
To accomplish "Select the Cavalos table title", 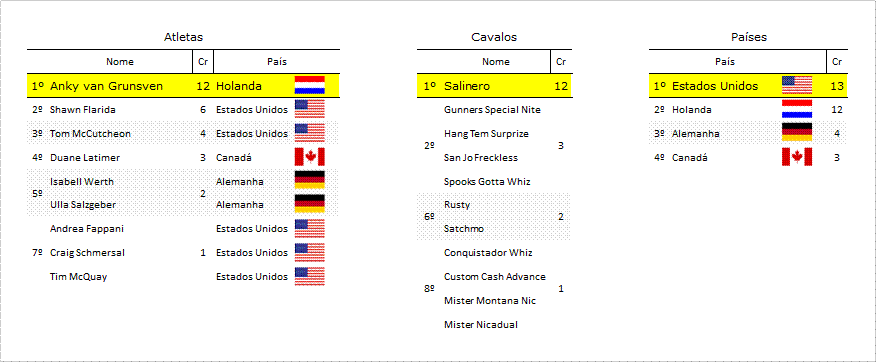I will click(494, 37).
